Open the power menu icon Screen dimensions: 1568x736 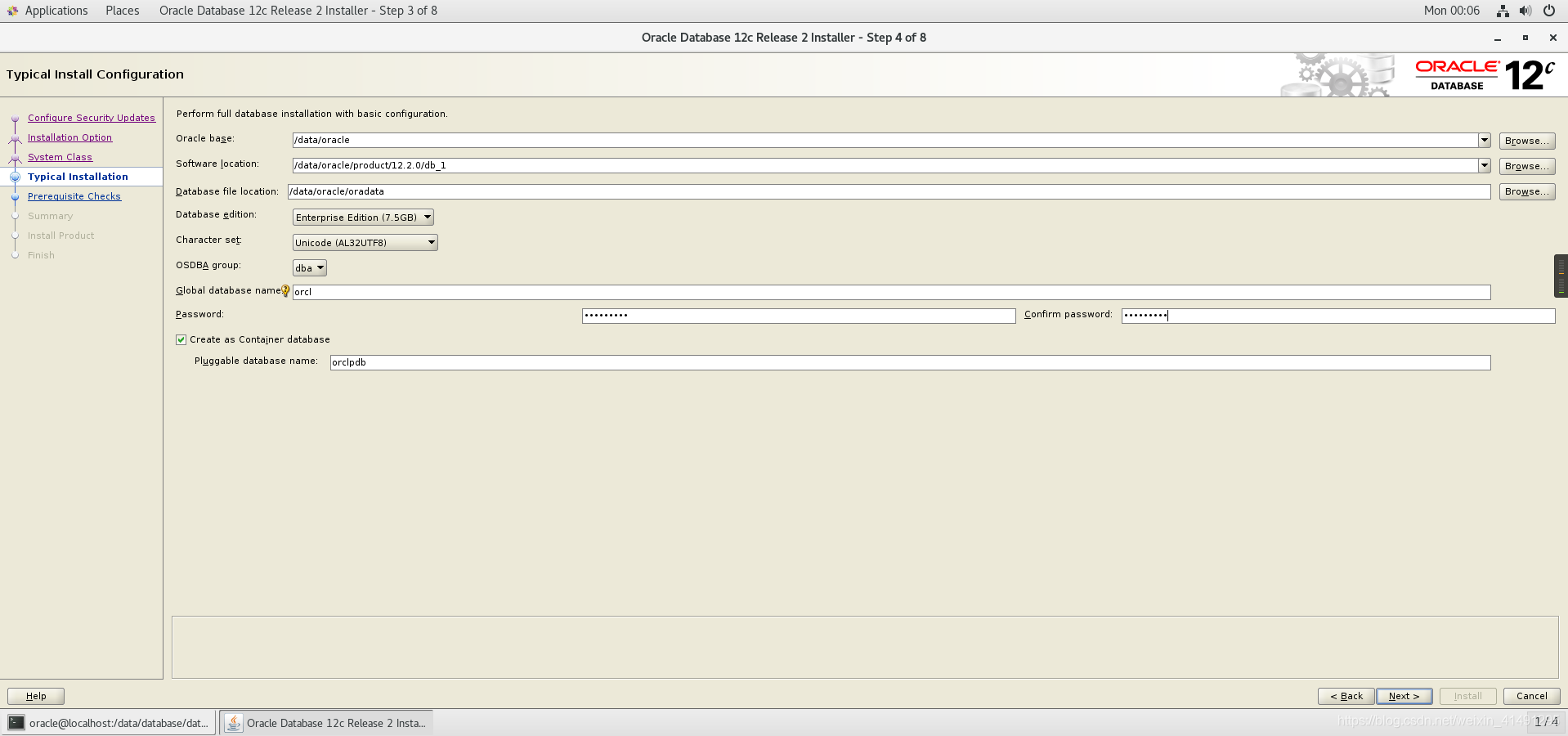1548,11
